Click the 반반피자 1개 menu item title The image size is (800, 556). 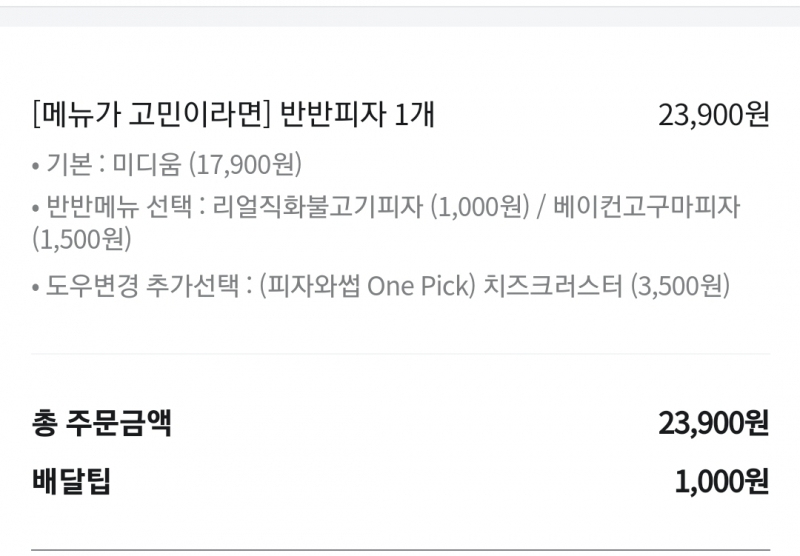[358, 115]
